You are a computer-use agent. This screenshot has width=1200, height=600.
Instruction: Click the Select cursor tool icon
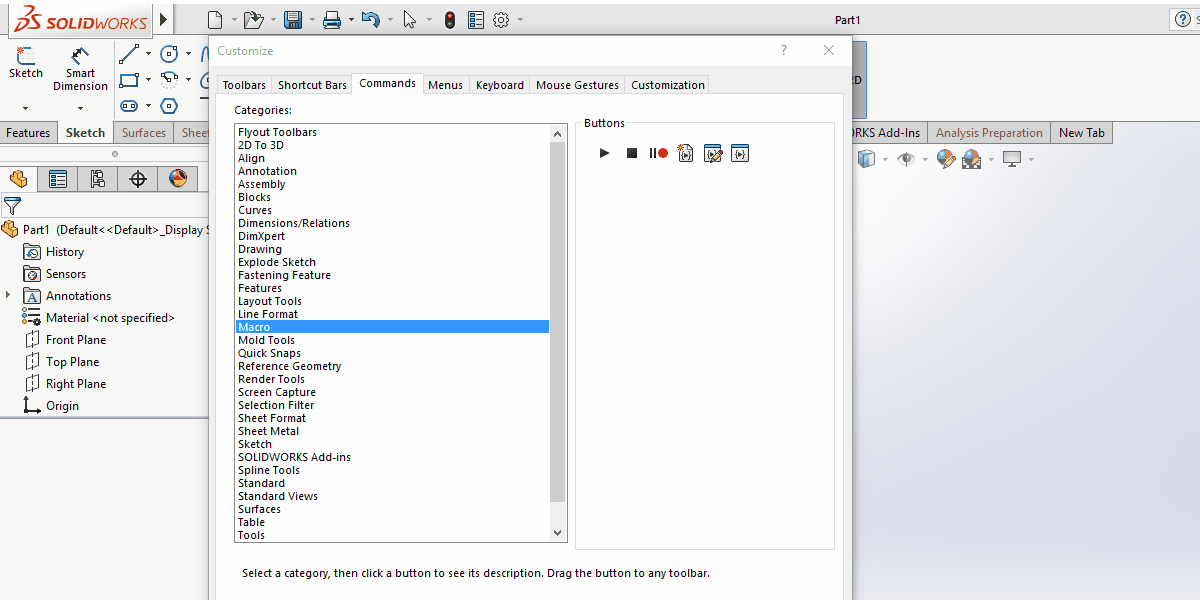click(x=409, y=20)
